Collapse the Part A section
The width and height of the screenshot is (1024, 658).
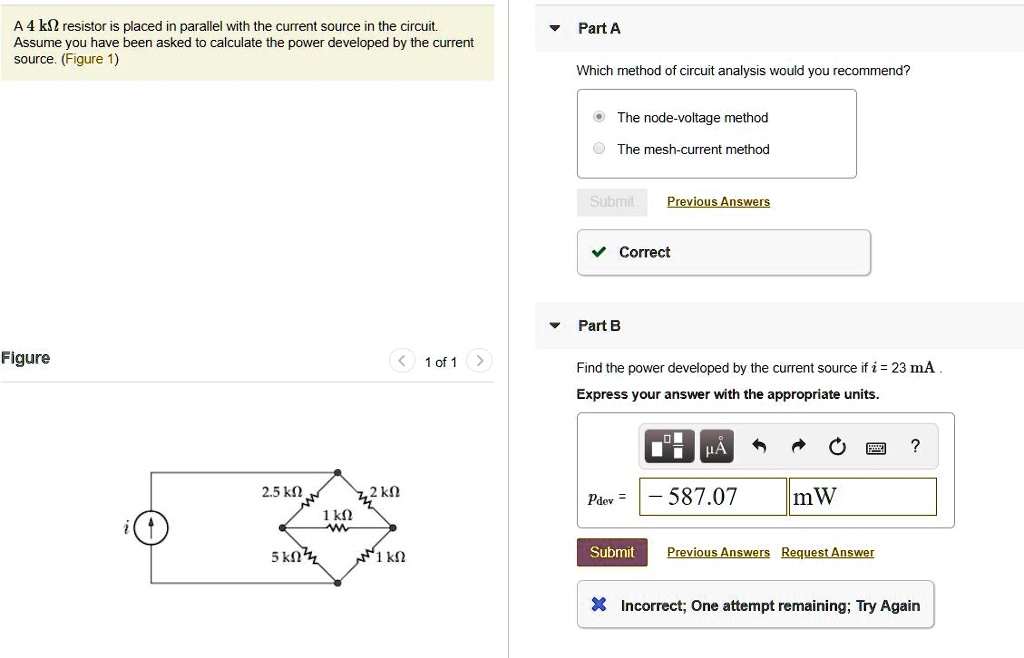pyautogui.click(x=554, y=29)
